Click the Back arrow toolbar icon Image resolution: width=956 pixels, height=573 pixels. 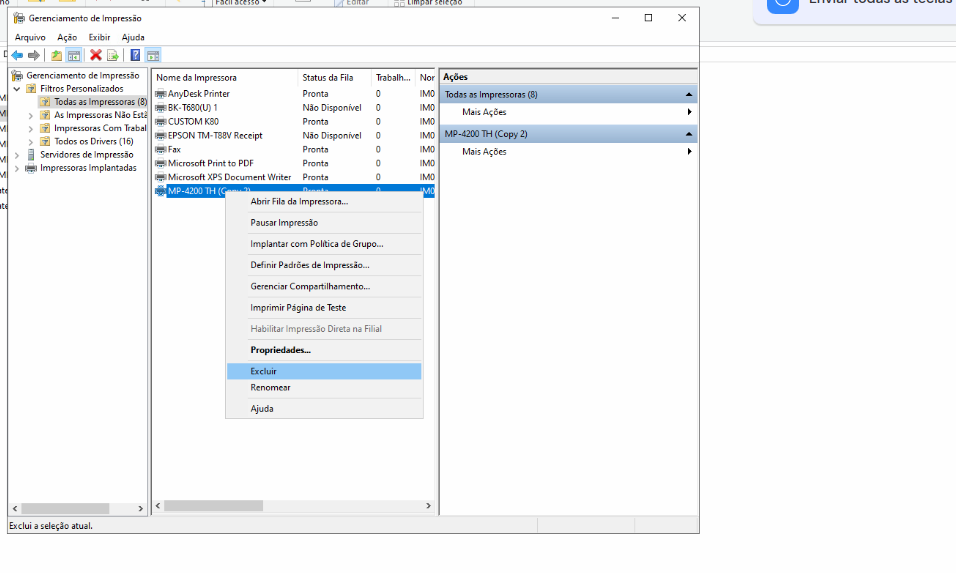click(x=17, y=55)
